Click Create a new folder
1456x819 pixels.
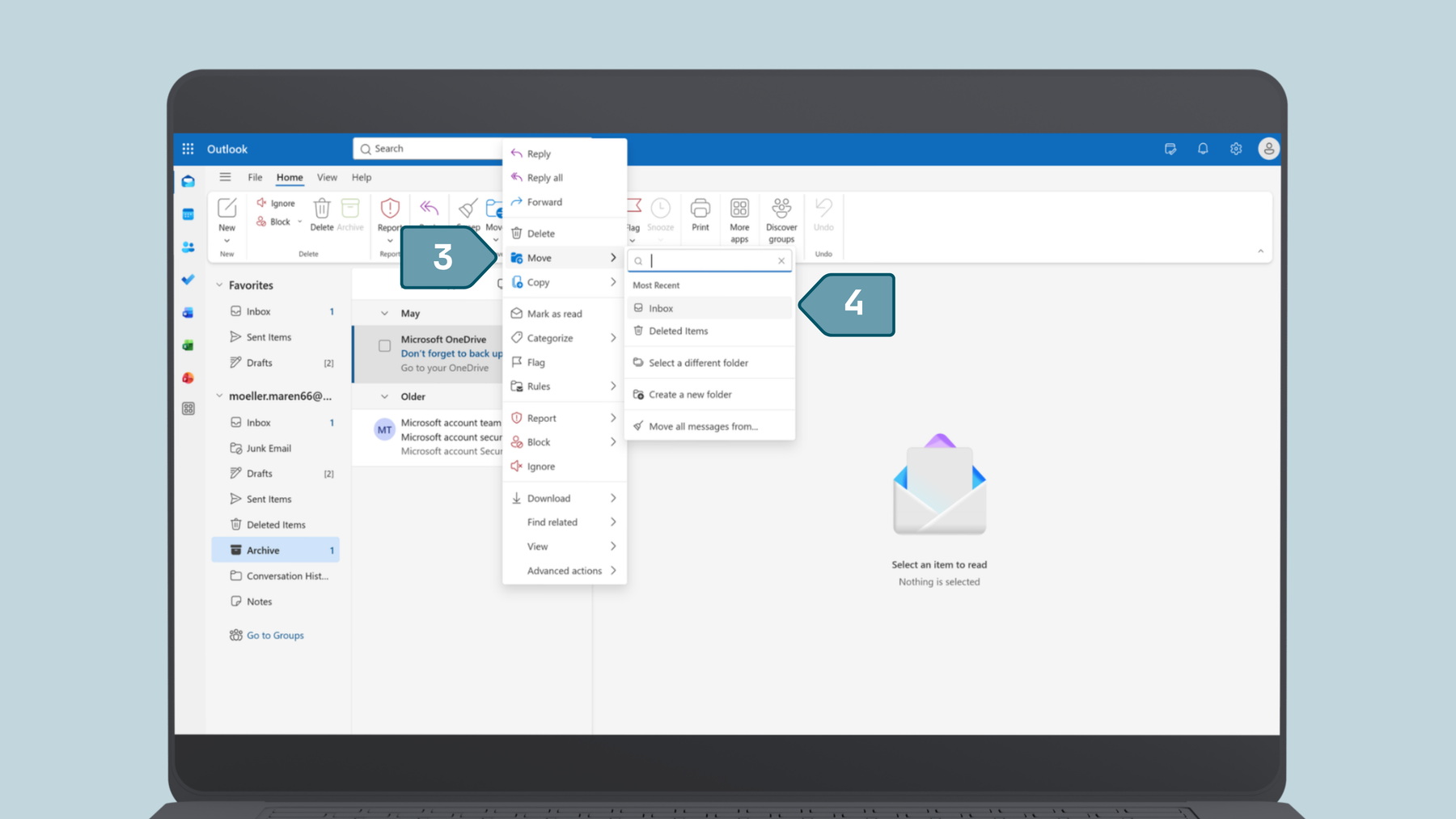709,395
